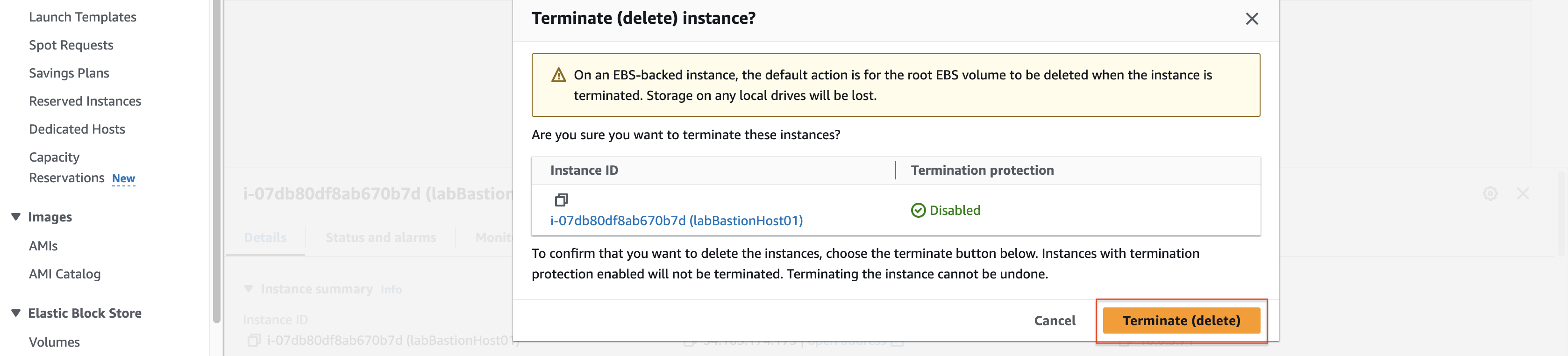Image resolution: width=1568 pixels, height=356 pixels.
Task: Open the labBastionHost01 instance link
Action: pyautogui.click(x=676, y=221)
